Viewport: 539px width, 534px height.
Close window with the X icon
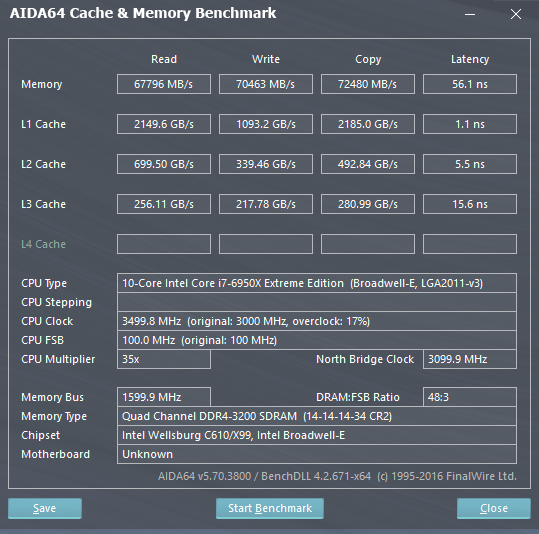pos(516,14)
